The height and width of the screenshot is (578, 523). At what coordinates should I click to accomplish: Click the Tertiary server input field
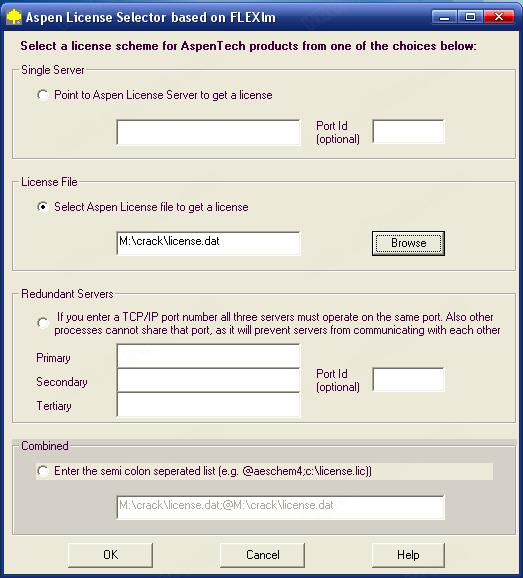coord(209,405)
